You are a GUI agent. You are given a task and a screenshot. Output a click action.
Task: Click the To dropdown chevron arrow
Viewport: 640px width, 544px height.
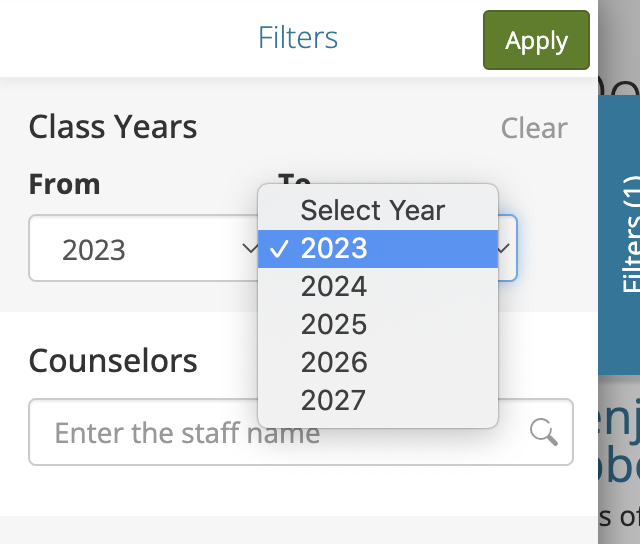504,247
